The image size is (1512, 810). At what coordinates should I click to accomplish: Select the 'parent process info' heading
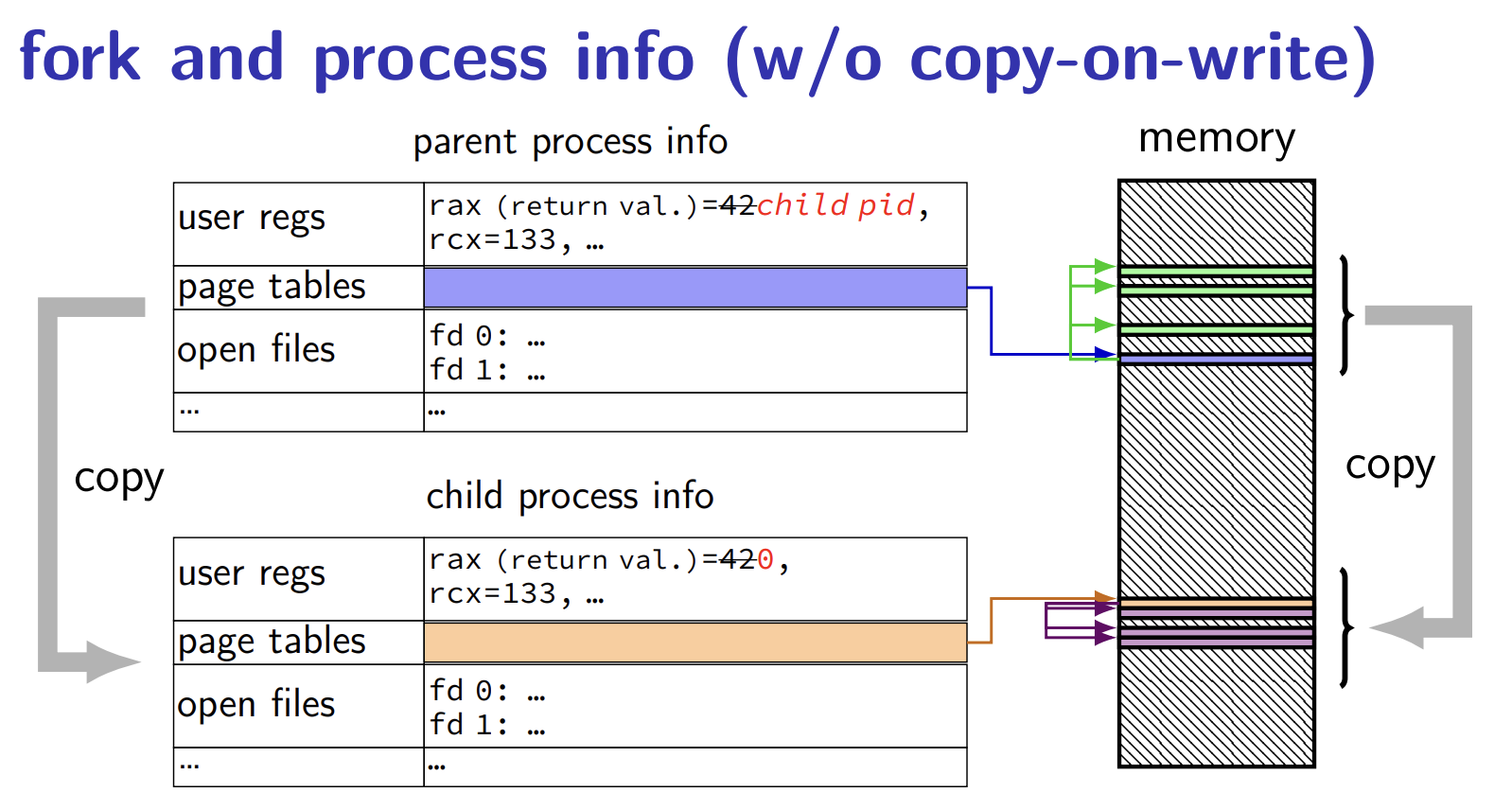coord(571,142)
